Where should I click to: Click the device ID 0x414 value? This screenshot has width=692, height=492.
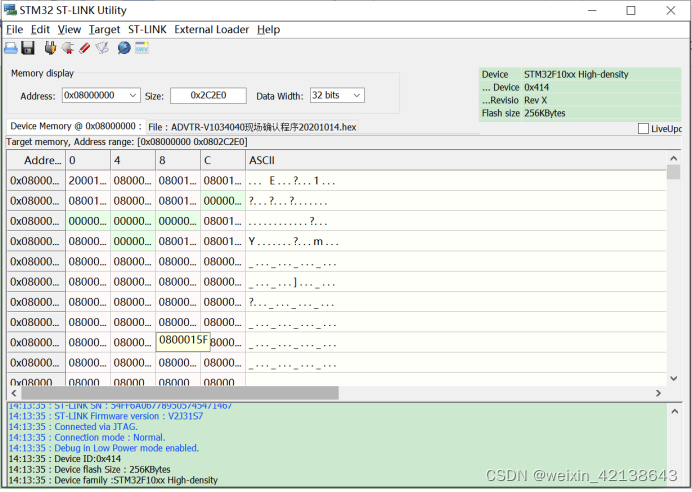point(536,87)
